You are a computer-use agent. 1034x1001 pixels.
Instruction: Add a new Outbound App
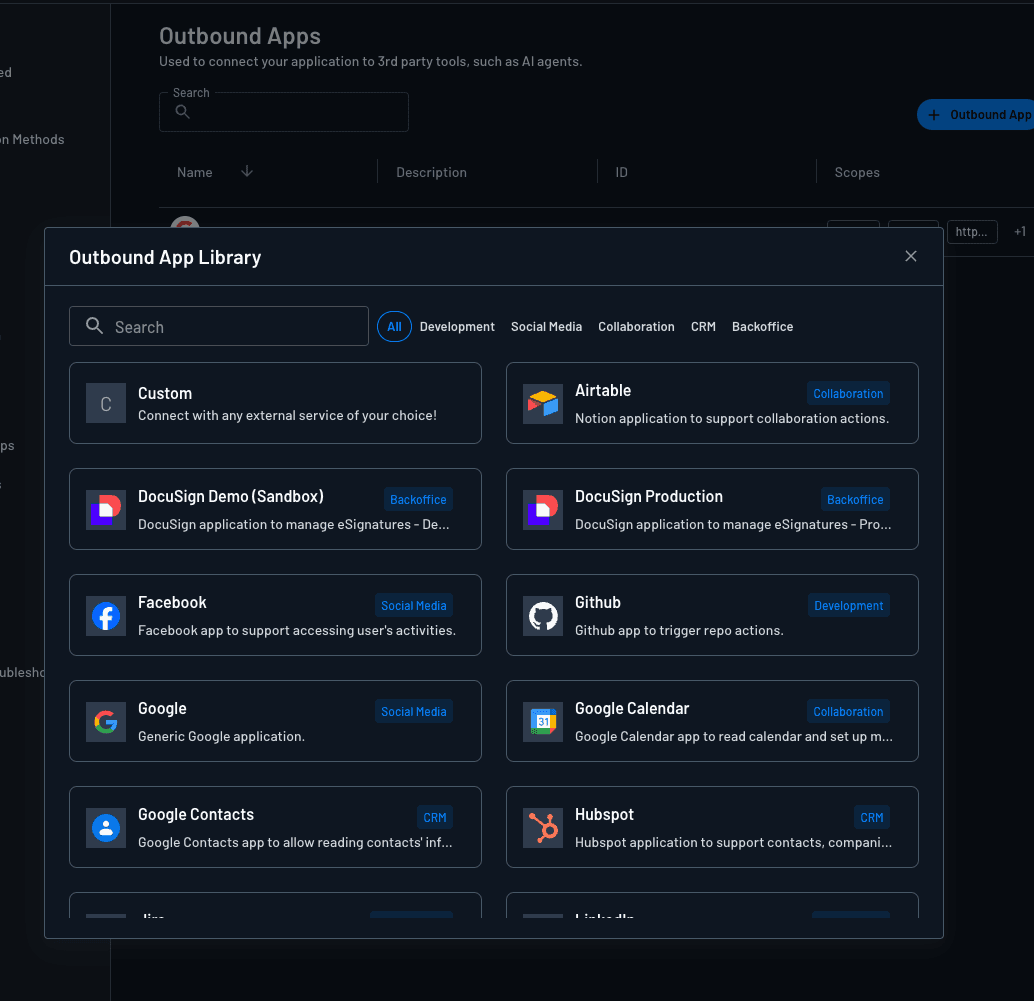pos(977,115)
